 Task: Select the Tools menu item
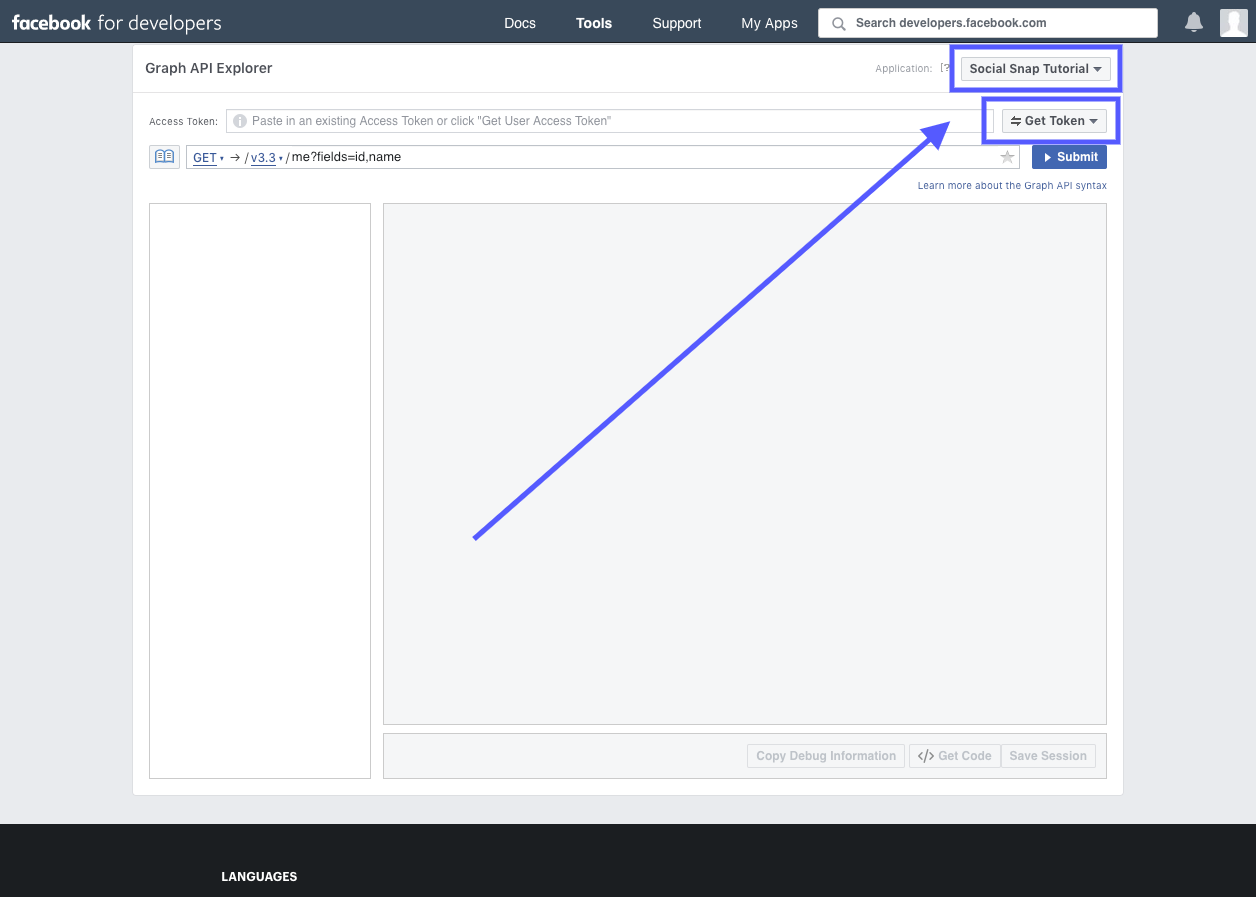tap(593, 22)
